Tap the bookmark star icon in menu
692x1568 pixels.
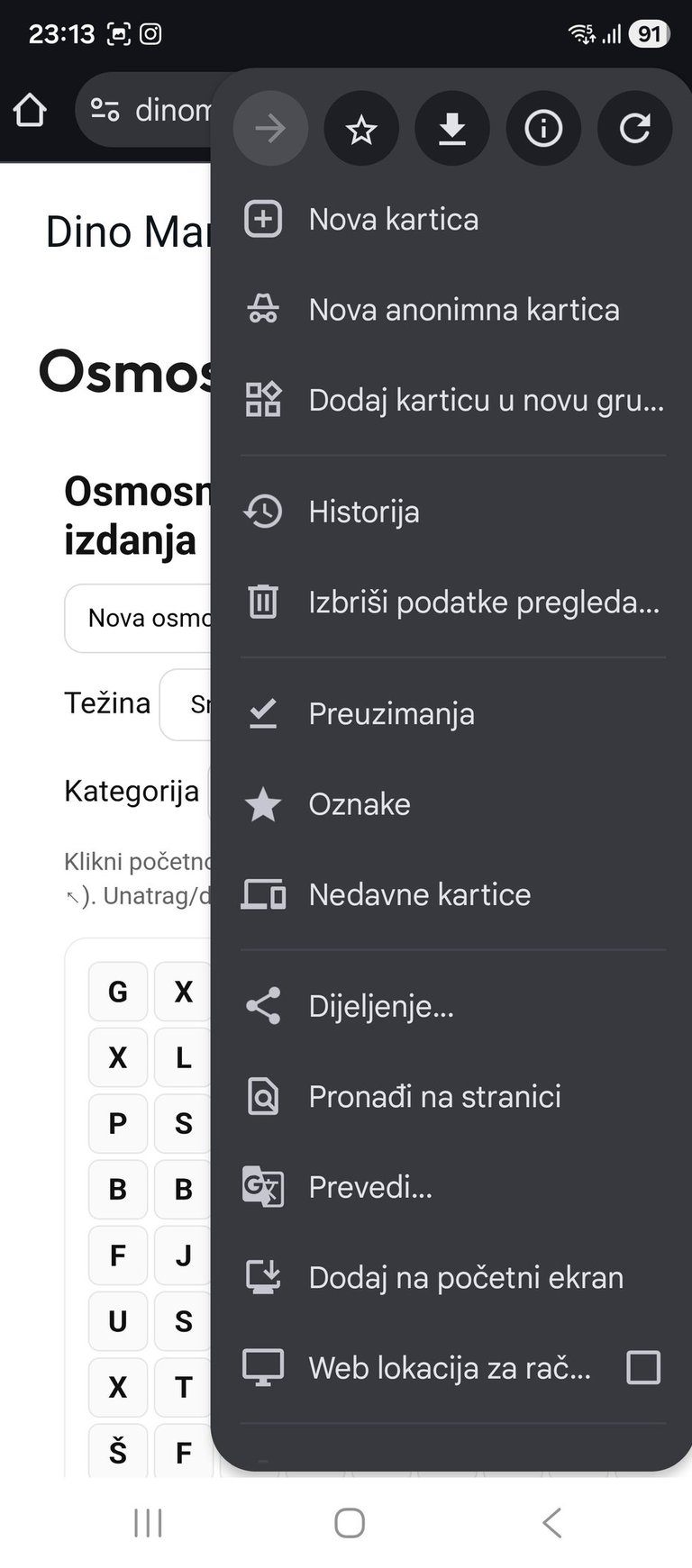tap(361, 130)
